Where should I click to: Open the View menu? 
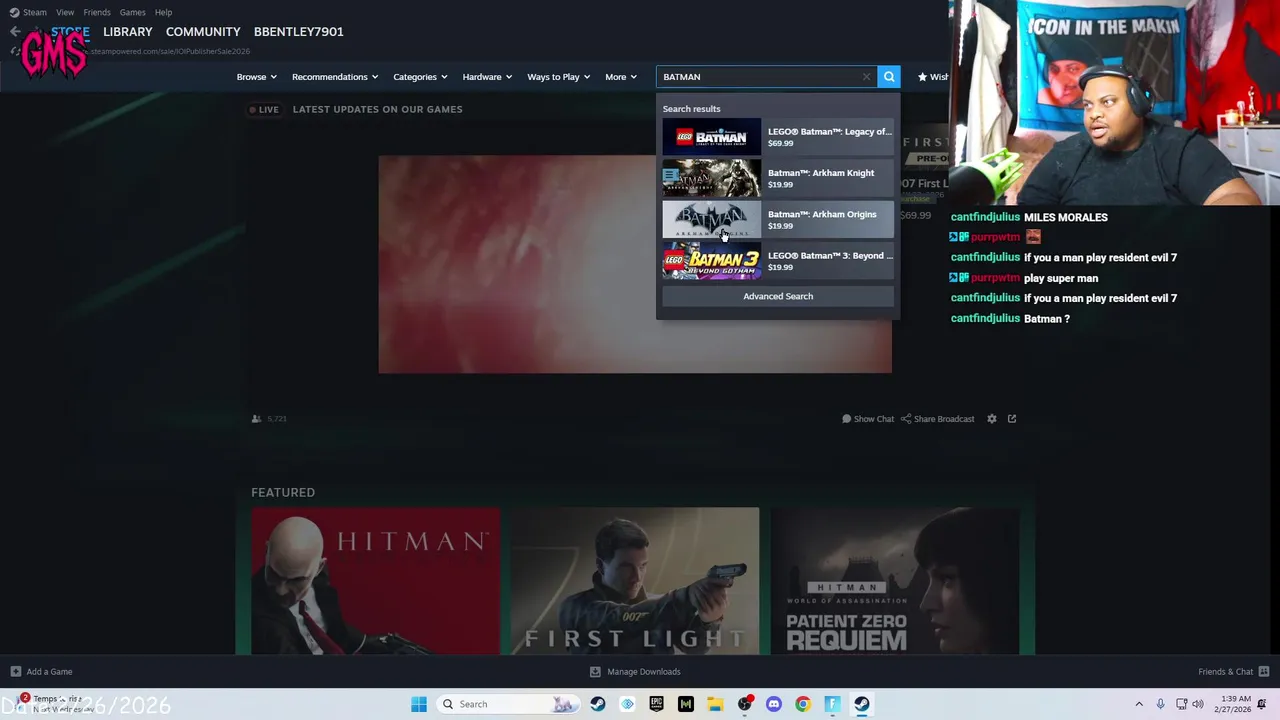click(65, 12)
